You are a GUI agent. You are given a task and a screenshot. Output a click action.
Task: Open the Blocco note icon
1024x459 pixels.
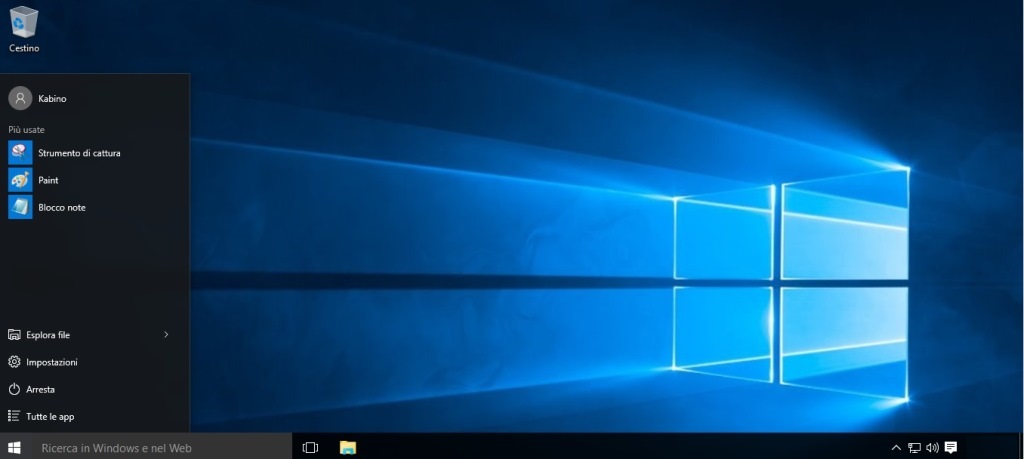[20, 207]
